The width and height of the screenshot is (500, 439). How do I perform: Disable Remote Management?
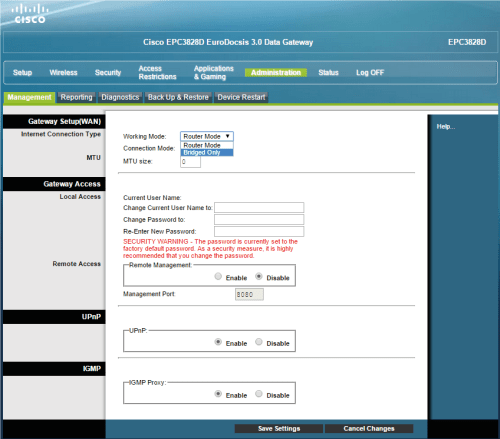[259, 276]
